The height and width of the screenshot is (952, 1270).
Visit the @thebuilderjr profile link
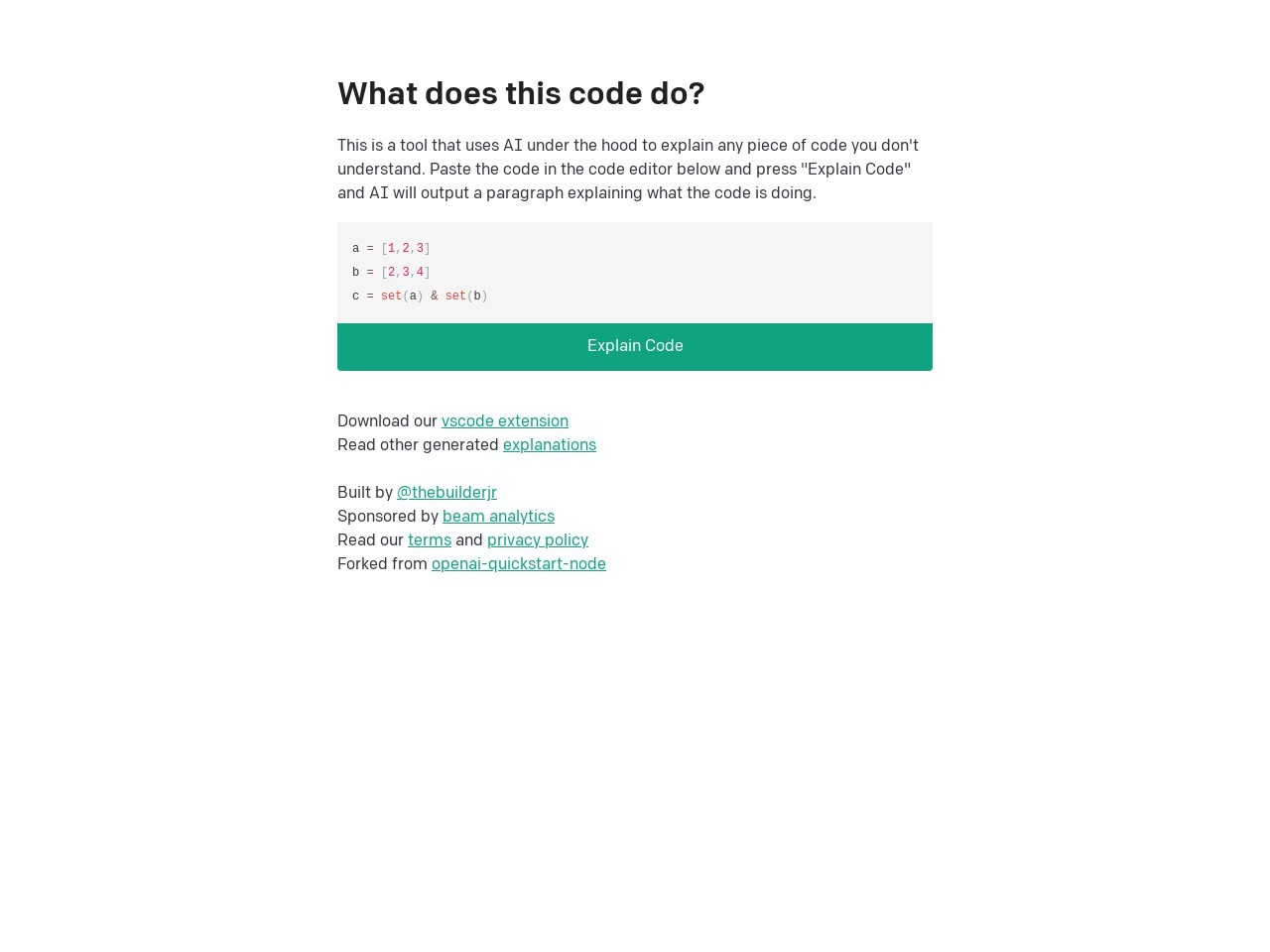(x=446, y=493)
